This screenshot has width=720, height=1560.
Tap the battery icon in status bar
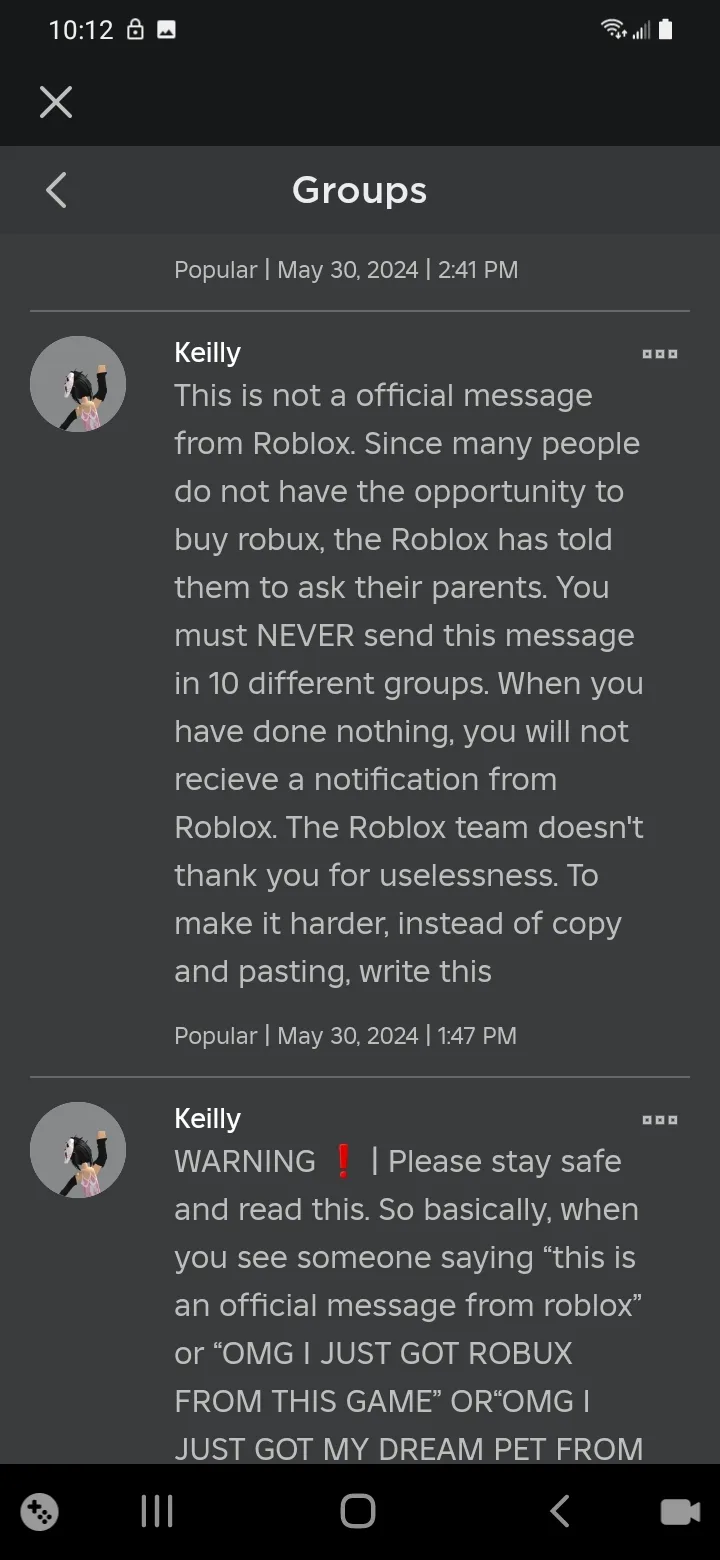tap(665, 30)
